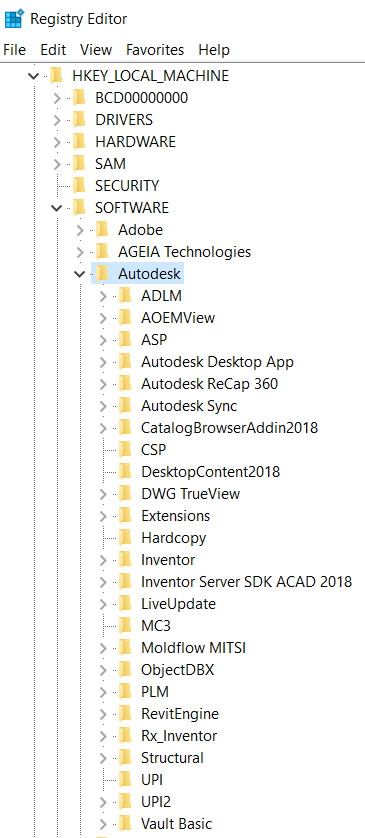The height and width of the screenshot is (838, 365).
Task: Open the Edit menu
Action: pyautogui.click(x=53, y=50)
